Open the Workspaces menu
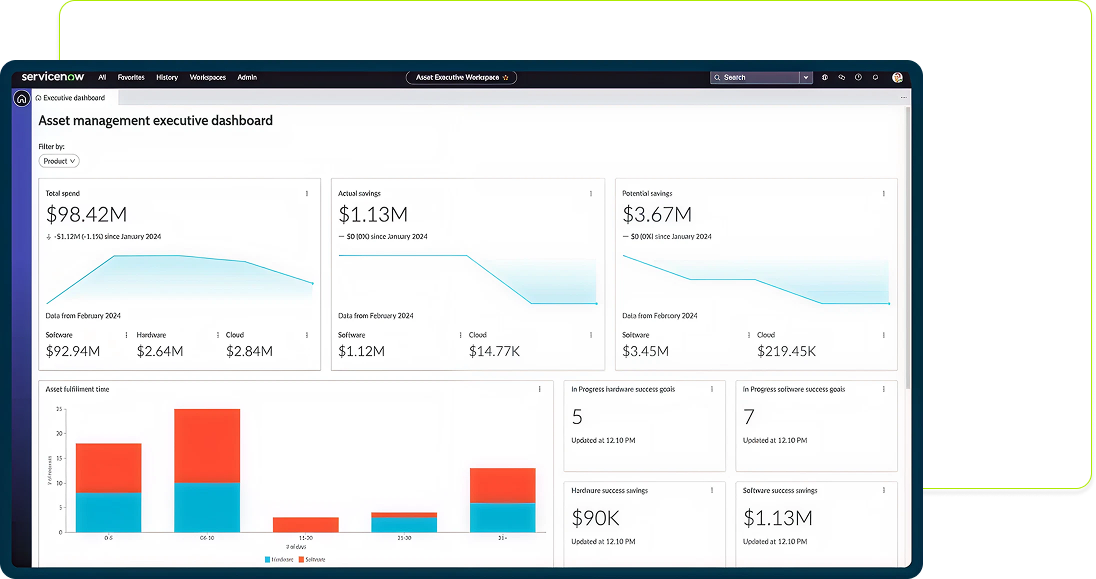Image resolution: width=1096 pixels, height=579 pixels. [207, 77]
